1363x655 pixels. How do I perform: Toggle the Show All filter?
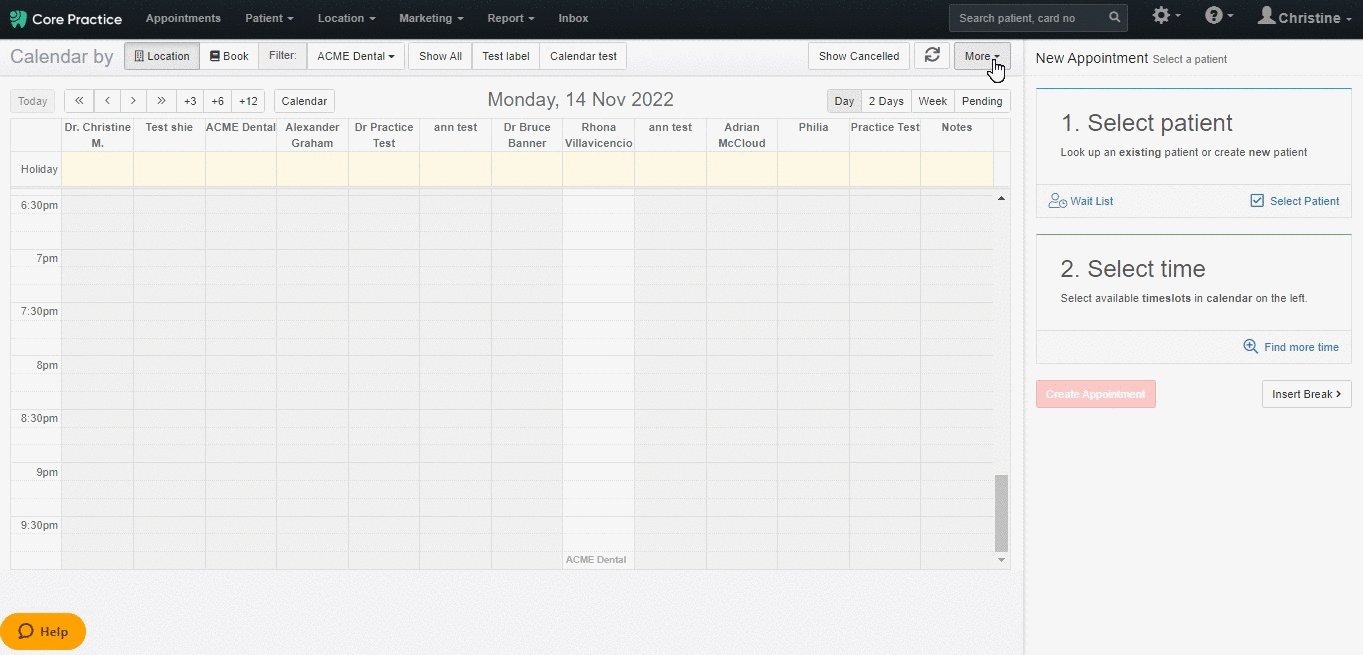440,56
